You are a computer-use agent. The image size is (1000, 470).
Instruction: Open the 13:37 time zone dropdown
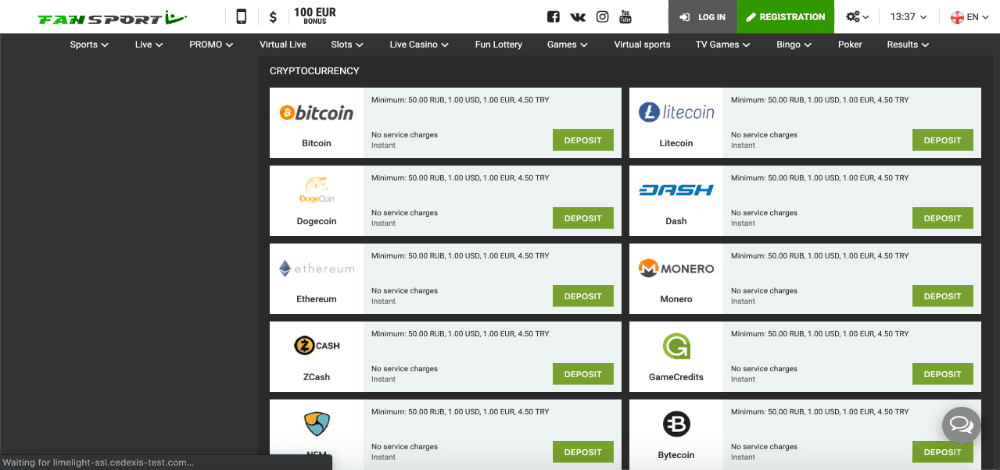tap(908, 17)
